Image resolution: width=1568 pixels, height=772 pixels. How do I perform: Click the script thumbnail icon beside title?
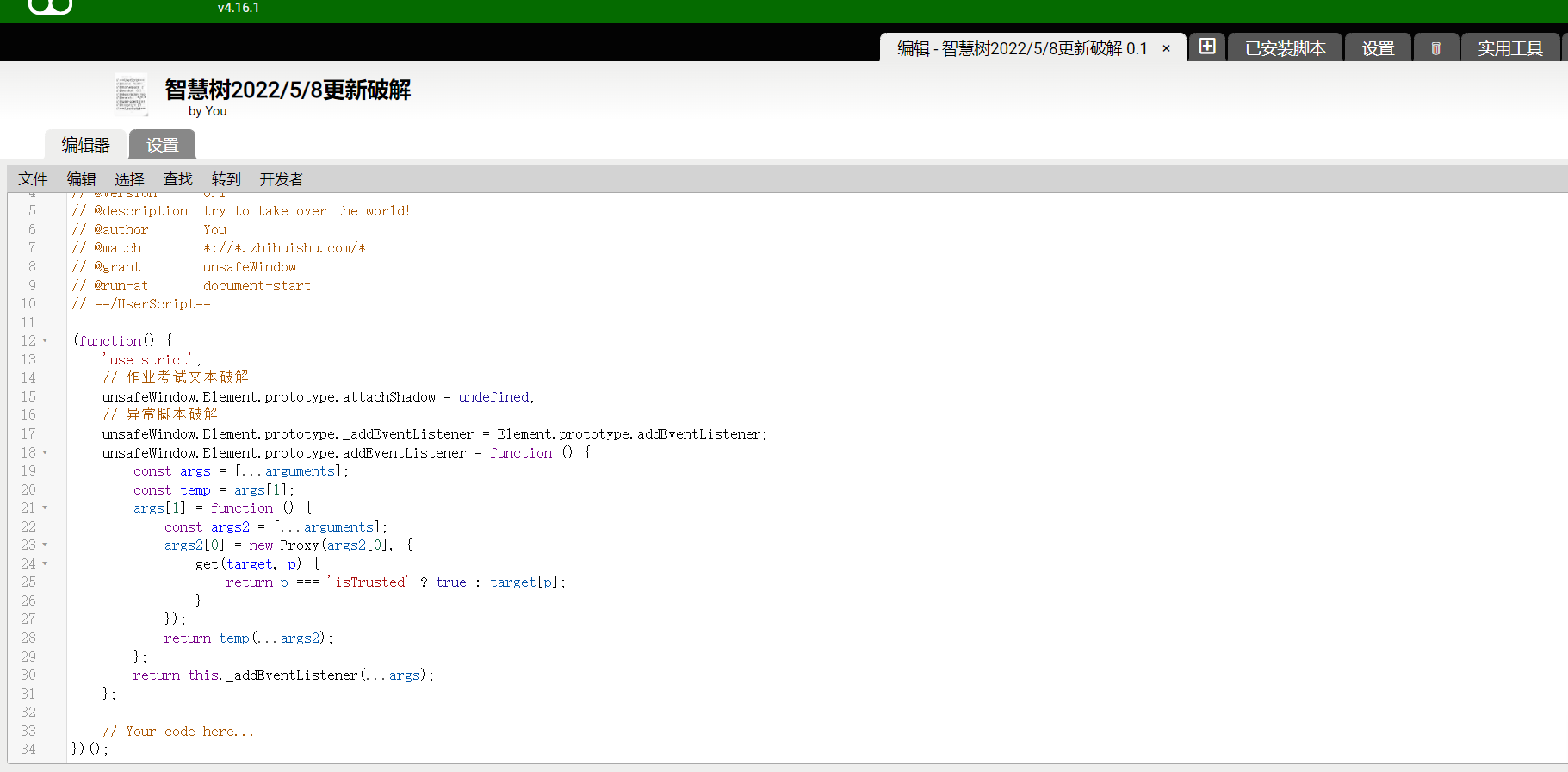point(131,95)
